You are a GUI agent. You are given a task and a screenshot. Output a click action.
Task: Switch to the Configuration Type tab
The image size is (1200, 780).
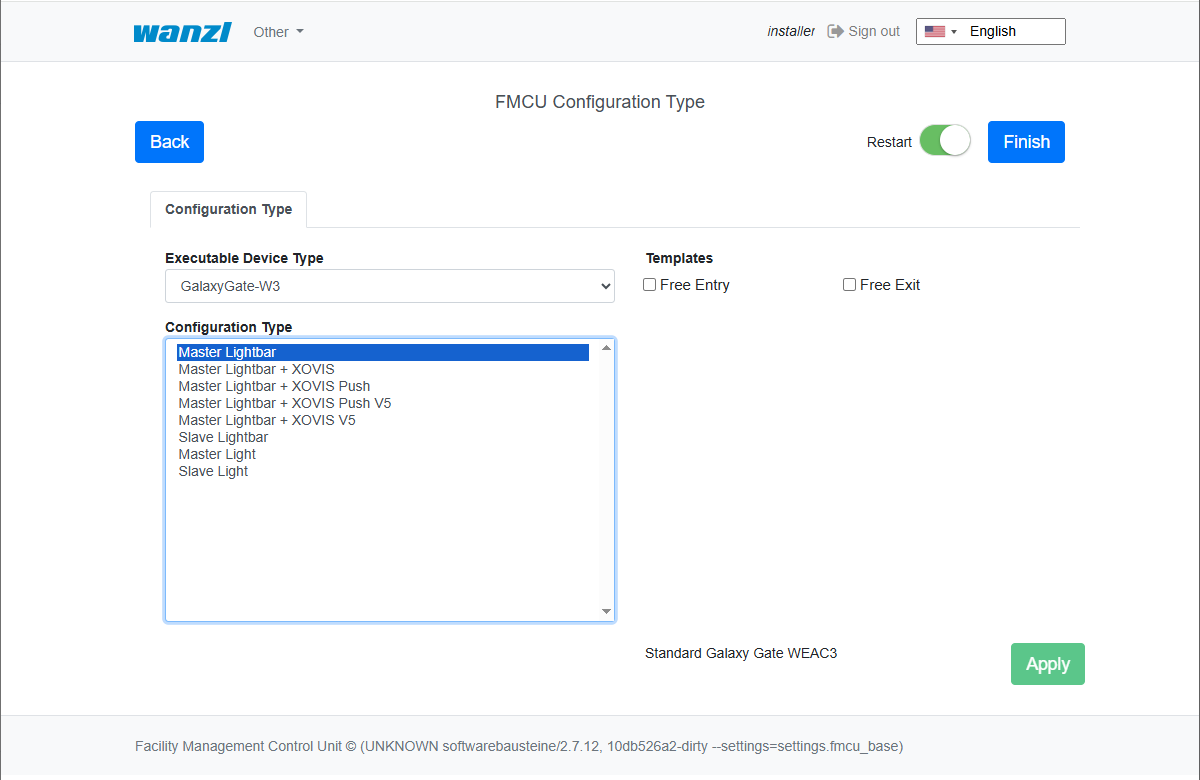pyautogui.click(x=228, y=209)
